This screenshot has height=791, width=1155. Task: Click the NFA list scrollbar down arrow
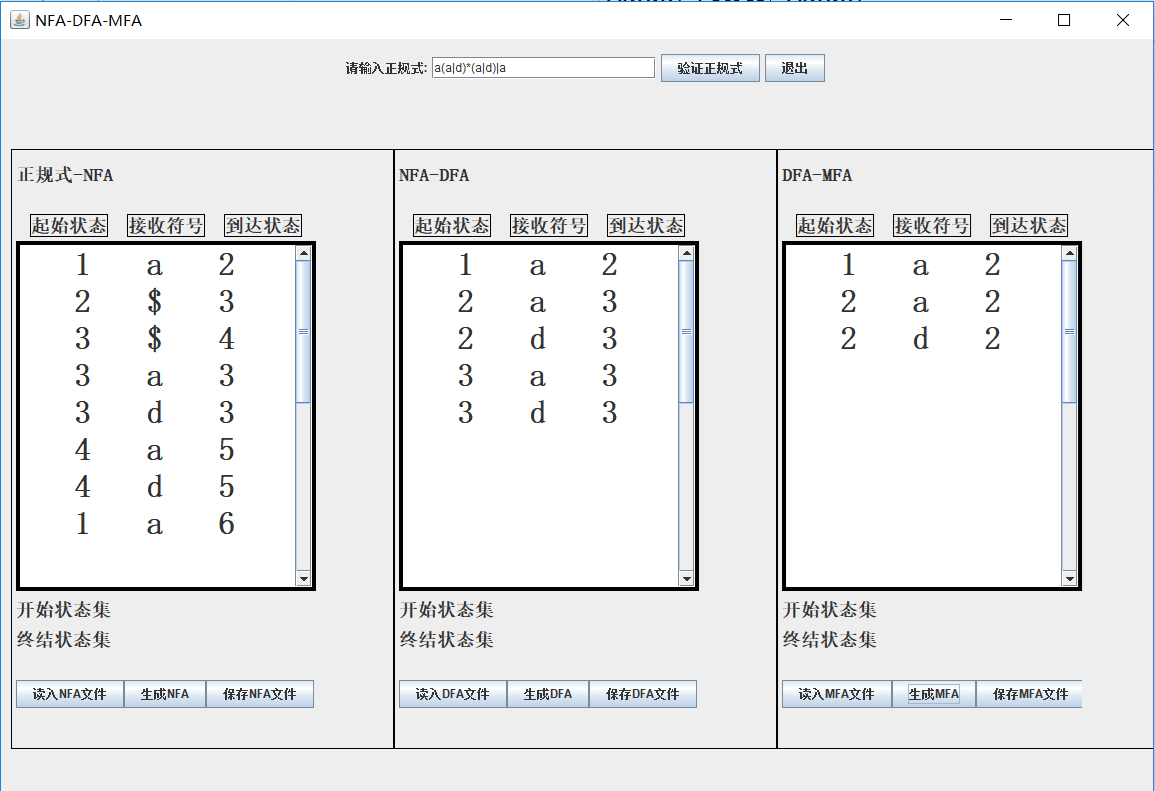click(x=304, y=579)
